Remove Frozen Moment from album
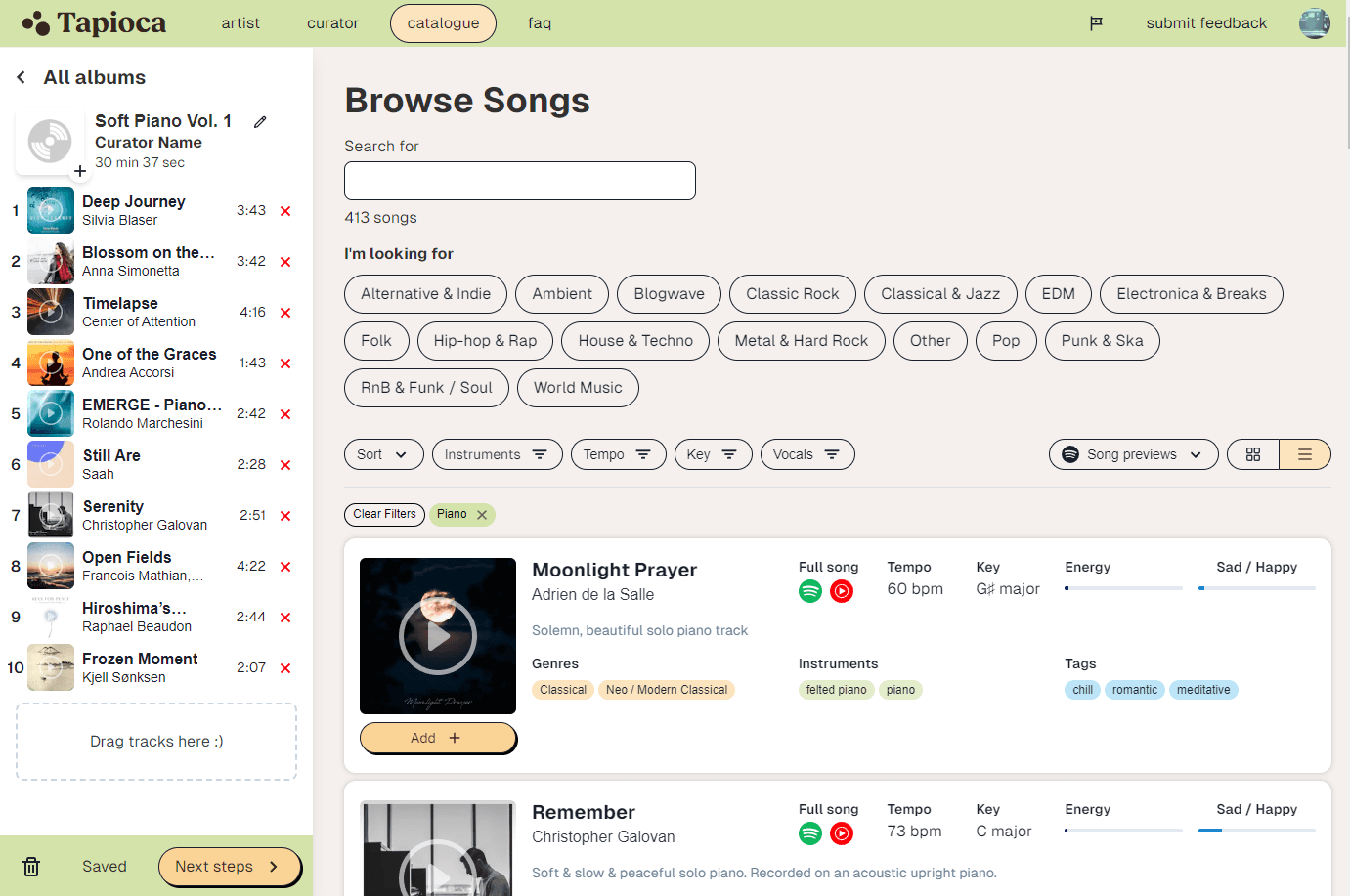 tap(285, 668)
